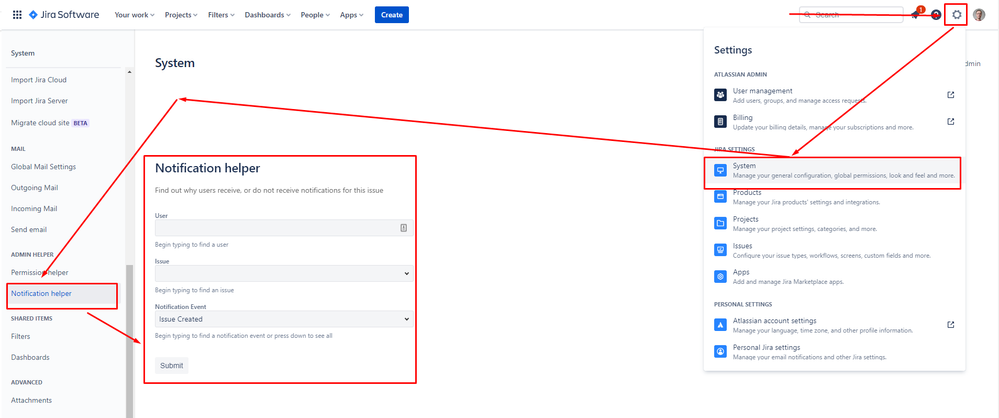Screen dimensions: 999x418
Task: Click the Projects folder icon
Action: pos(721,223)
